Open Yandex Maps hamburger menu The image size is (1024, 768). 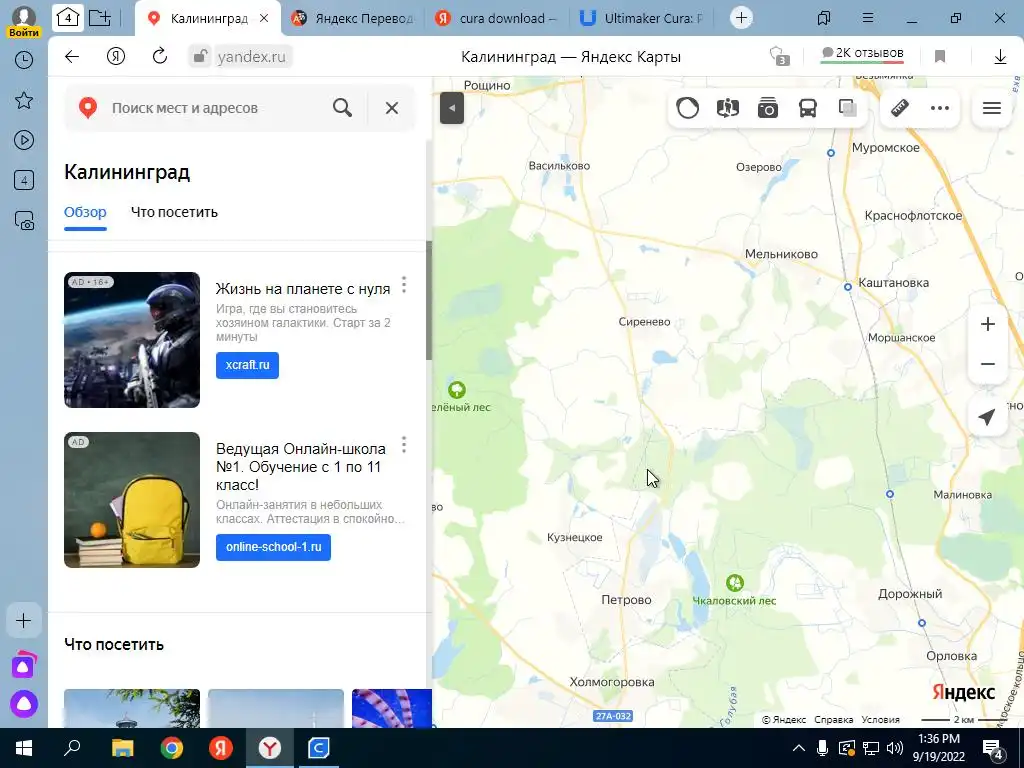coord(992,108)
